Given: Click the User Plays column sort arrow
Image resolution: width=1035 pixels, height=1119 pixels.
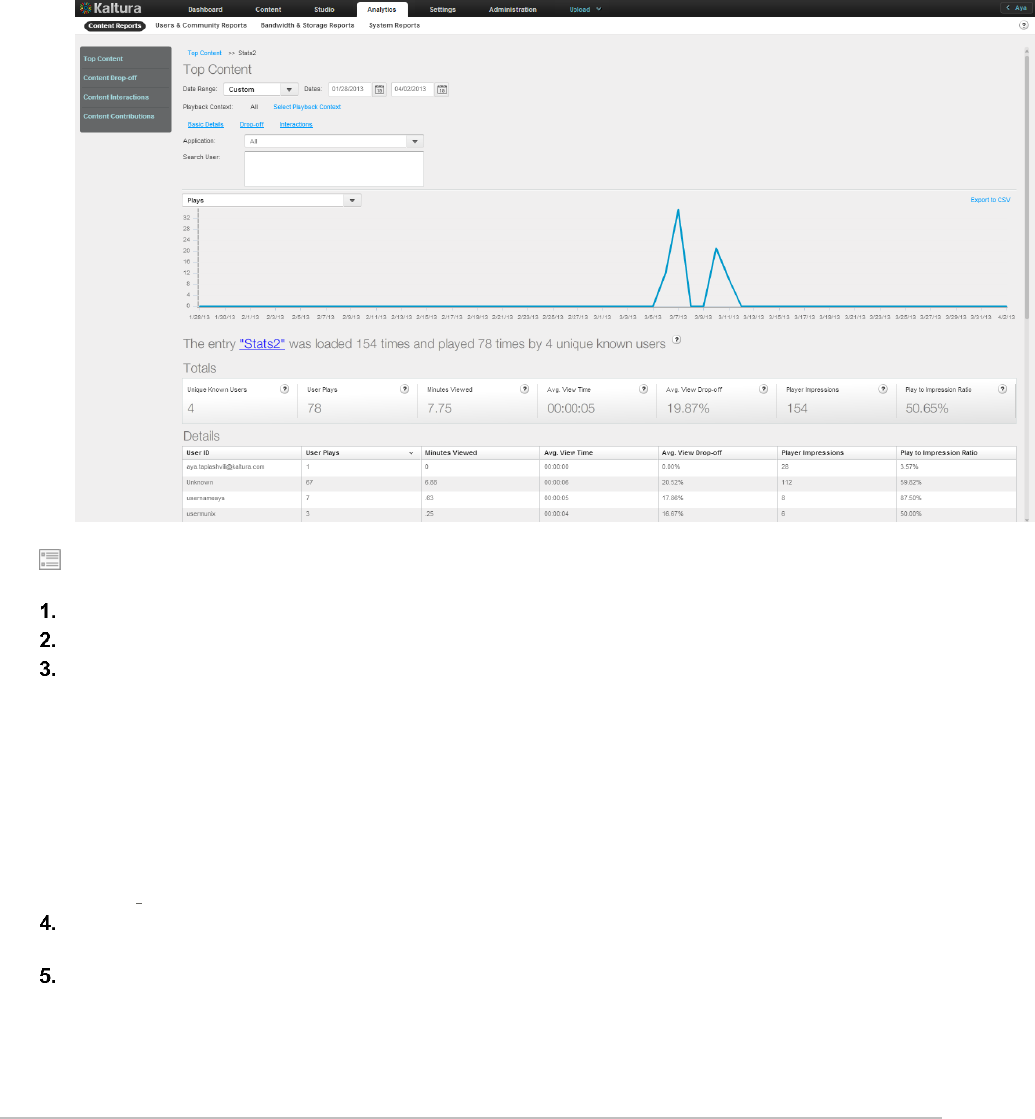Looking at the screenshot, I should (411, 453).
